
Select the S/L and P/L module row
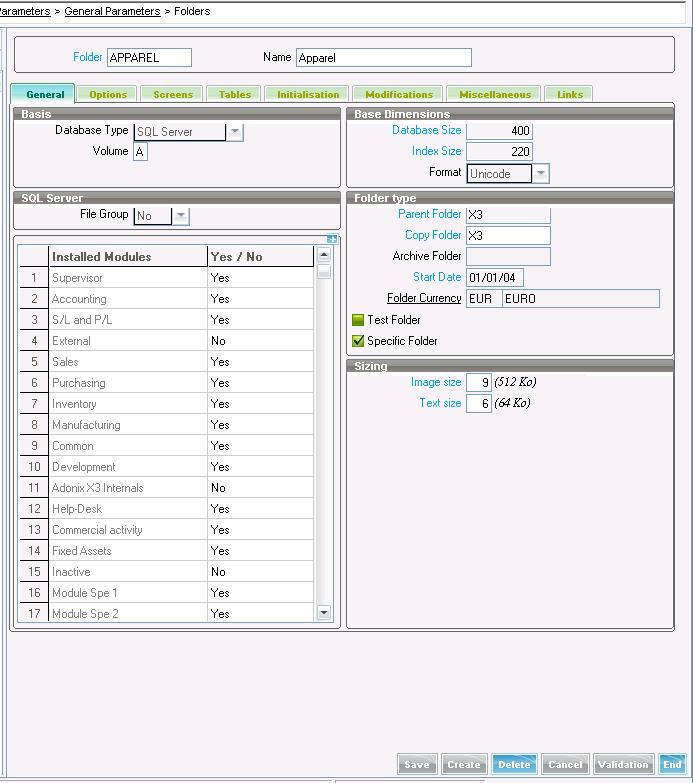pos(167,320)
